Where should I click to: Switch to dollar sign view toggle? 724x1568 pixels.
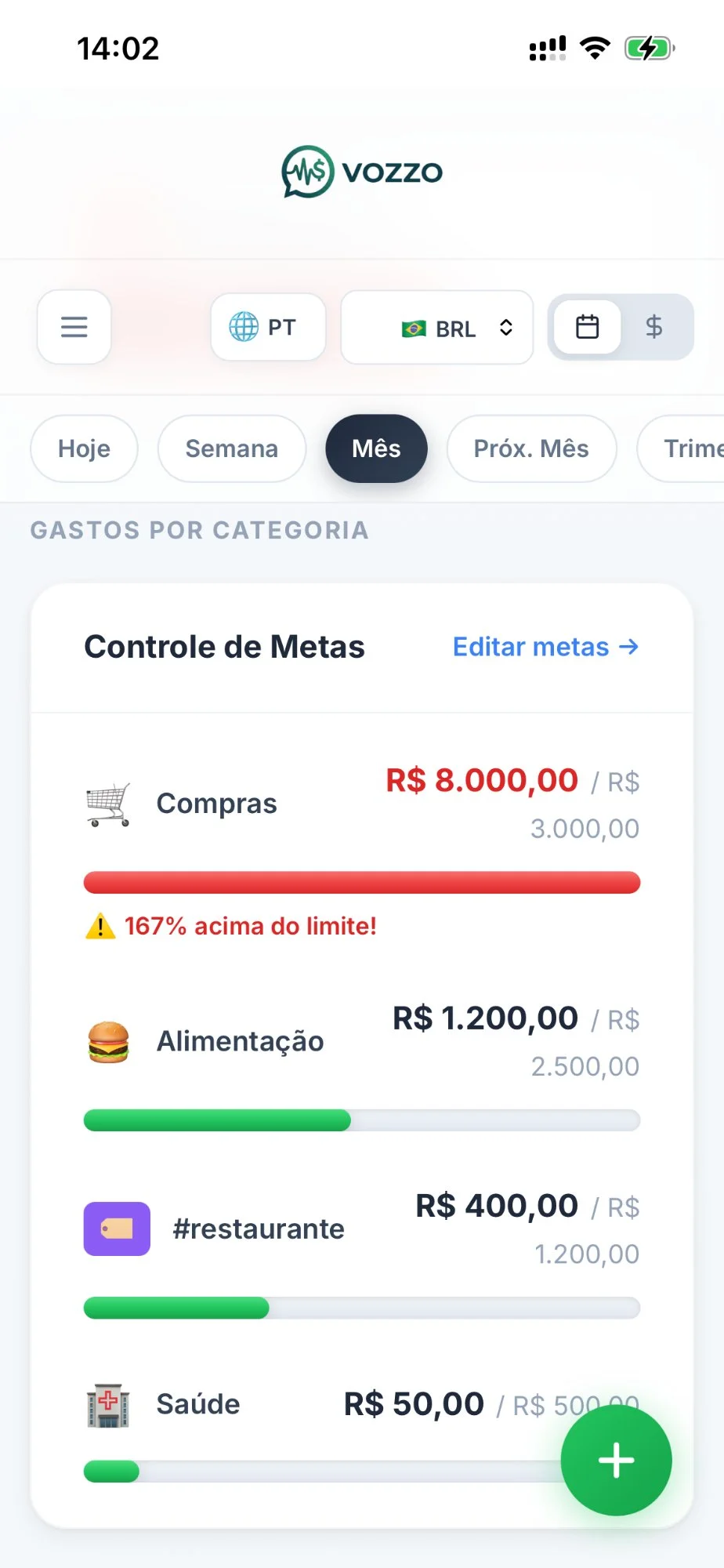[654, 327]
